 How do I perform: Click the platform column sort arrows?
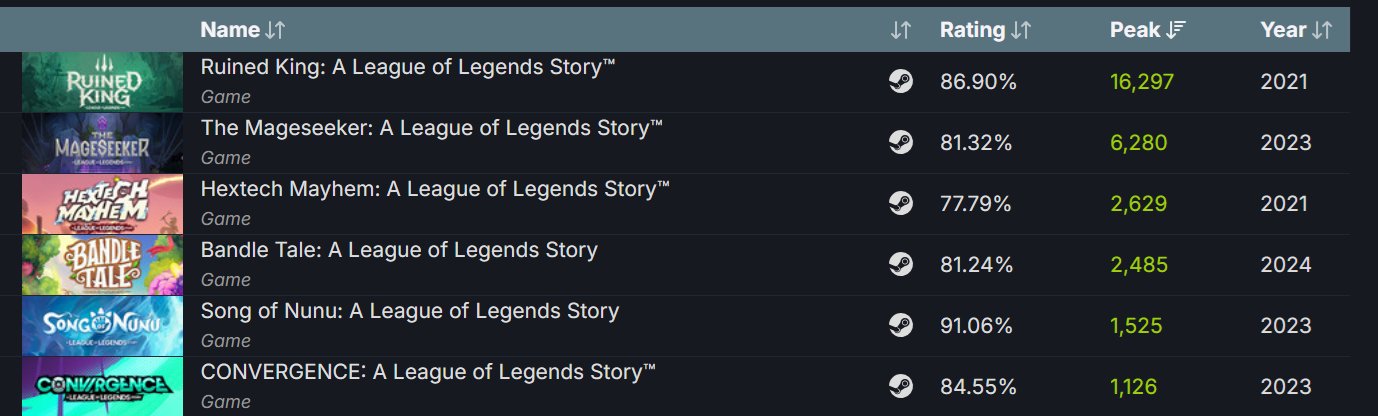[x=900, y=30]
